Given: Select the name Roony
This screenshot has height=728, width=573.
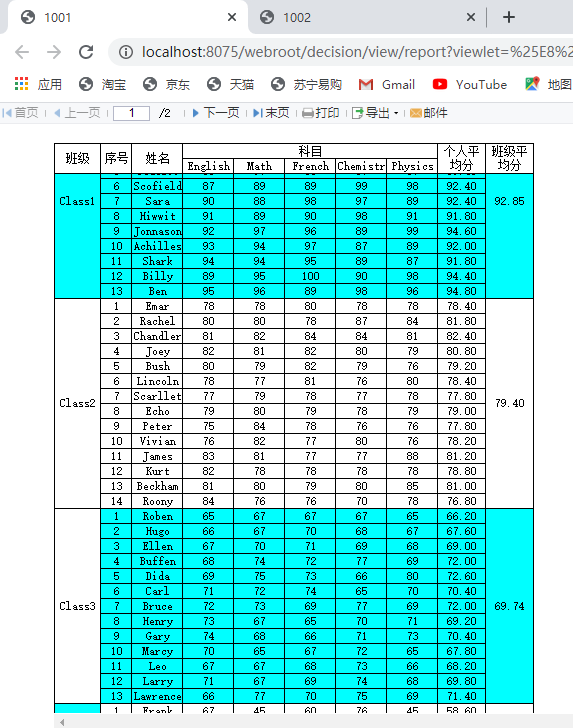Looking at the screenshot, I should pos(157,501).
